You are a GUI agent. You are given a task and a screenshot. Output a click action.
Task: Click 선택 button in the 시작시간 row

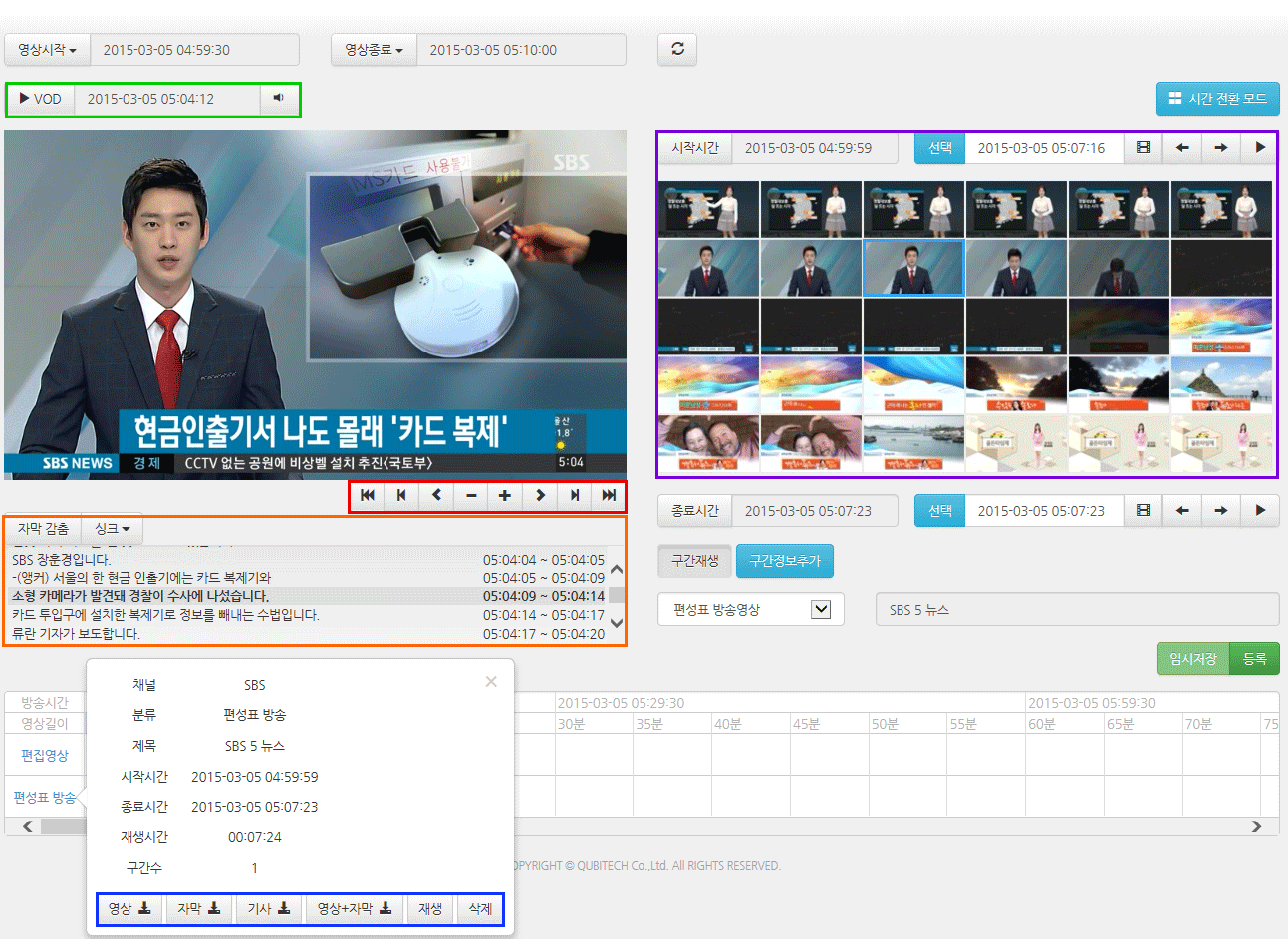940,147
